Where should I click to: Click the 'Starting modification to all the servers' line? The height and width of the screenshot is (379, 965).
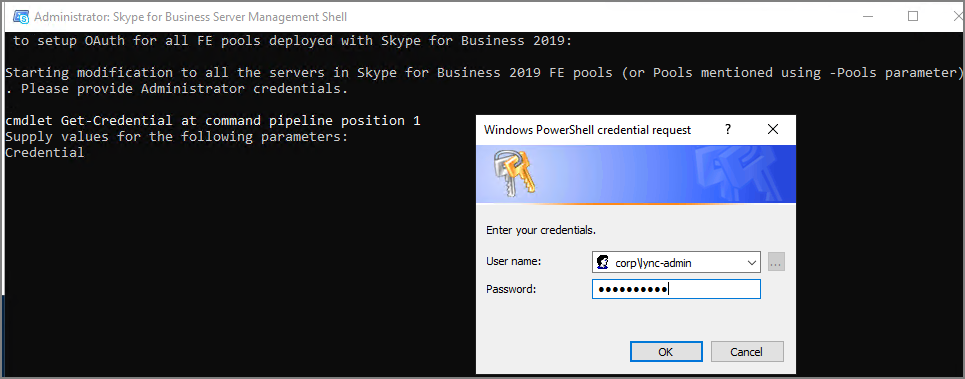tap(484, 73)
